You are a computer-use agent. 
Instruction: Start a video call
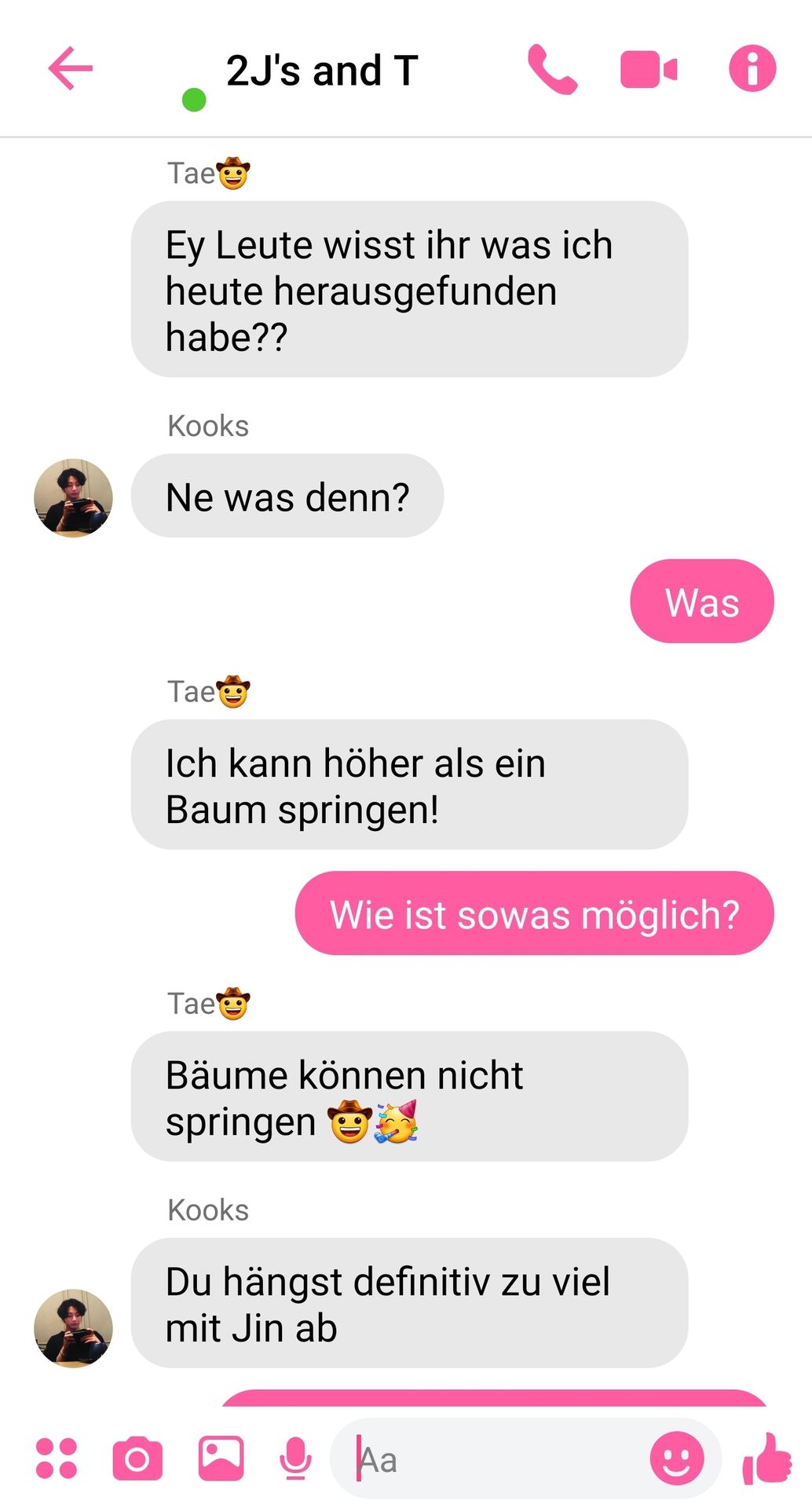[x=649, y=69]
